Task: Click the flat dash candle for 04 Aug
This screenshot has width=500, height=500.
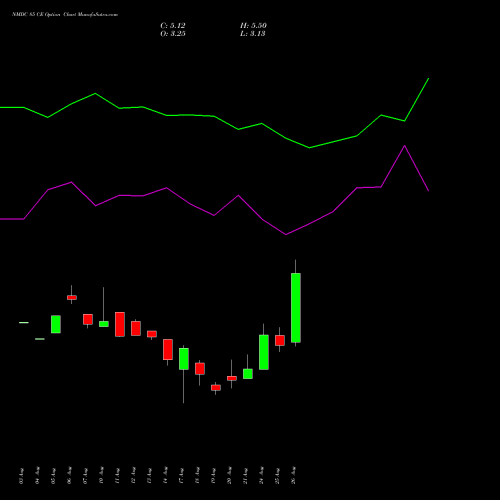Action: 40,339
